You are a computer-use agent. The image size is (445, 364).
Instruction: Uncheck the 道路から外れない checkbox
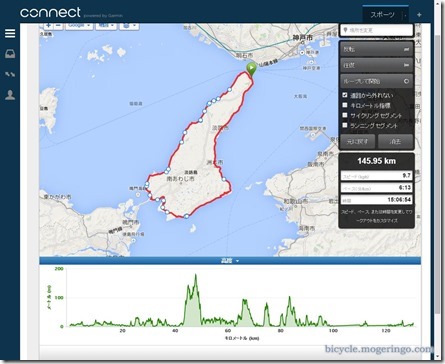[x=345, y=95]
